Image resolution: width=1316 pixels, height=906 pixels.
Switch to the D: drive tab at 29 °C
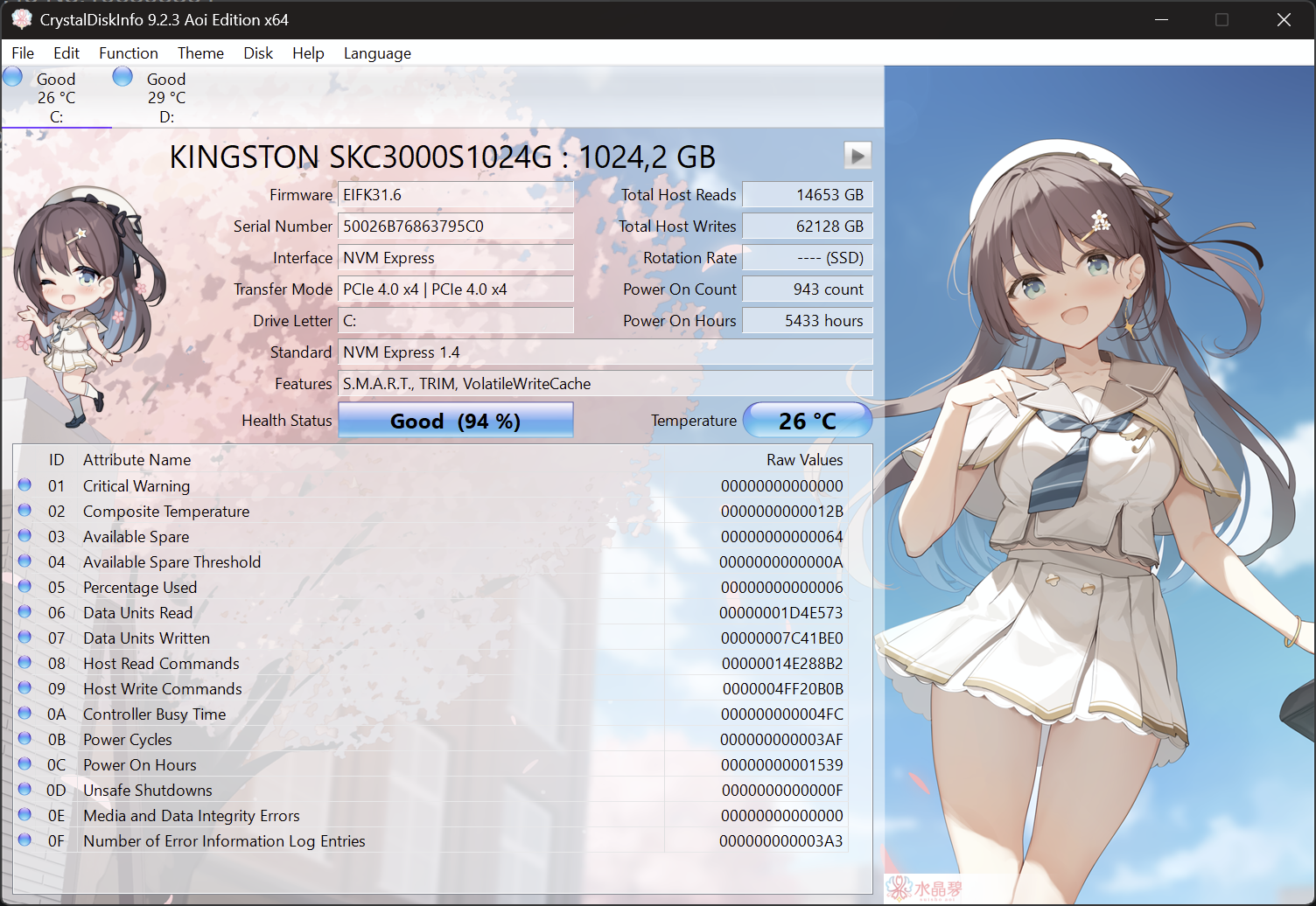(x=165, y=97)
